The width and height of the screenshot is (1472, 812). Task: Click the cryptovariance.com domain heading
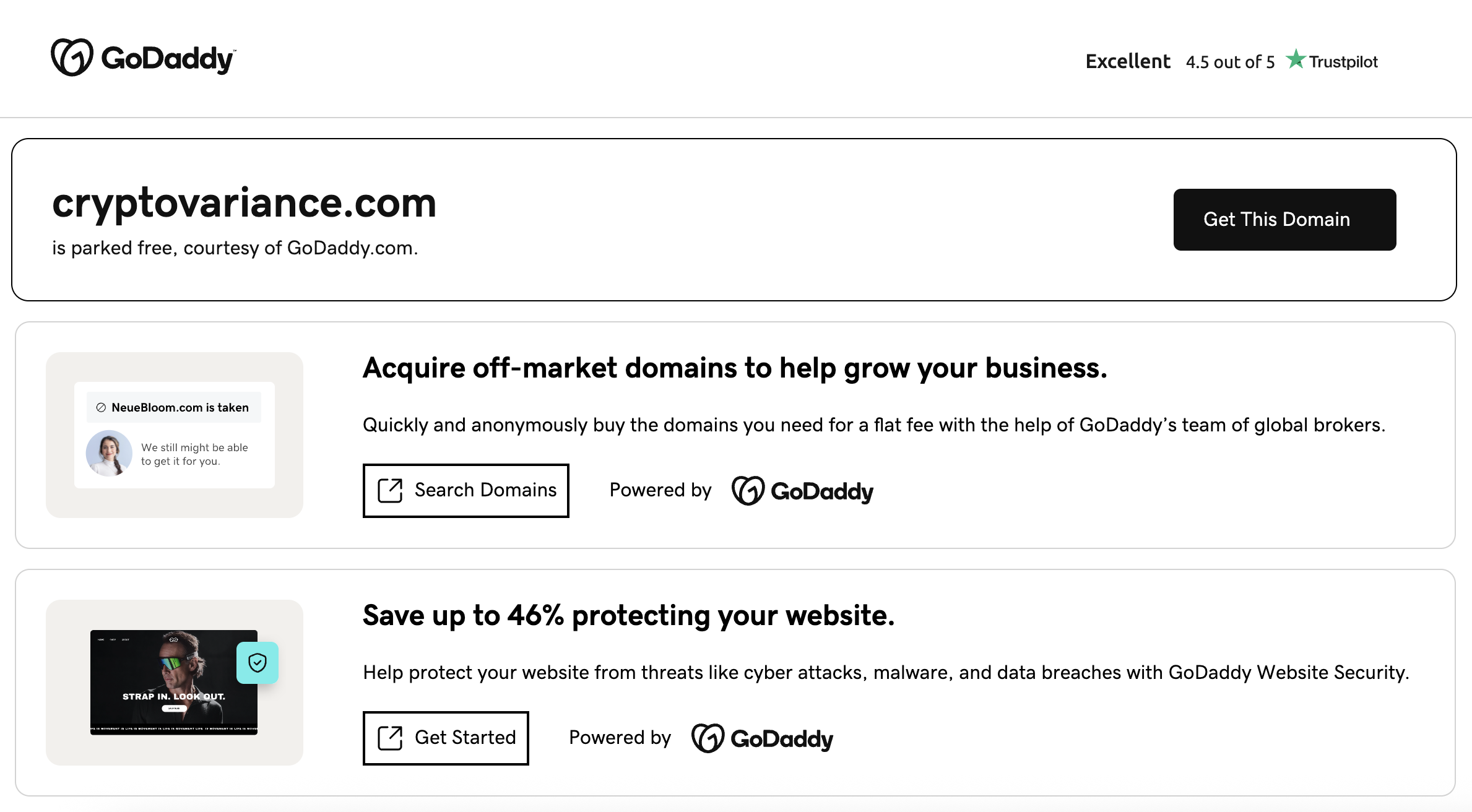[244, 203]
